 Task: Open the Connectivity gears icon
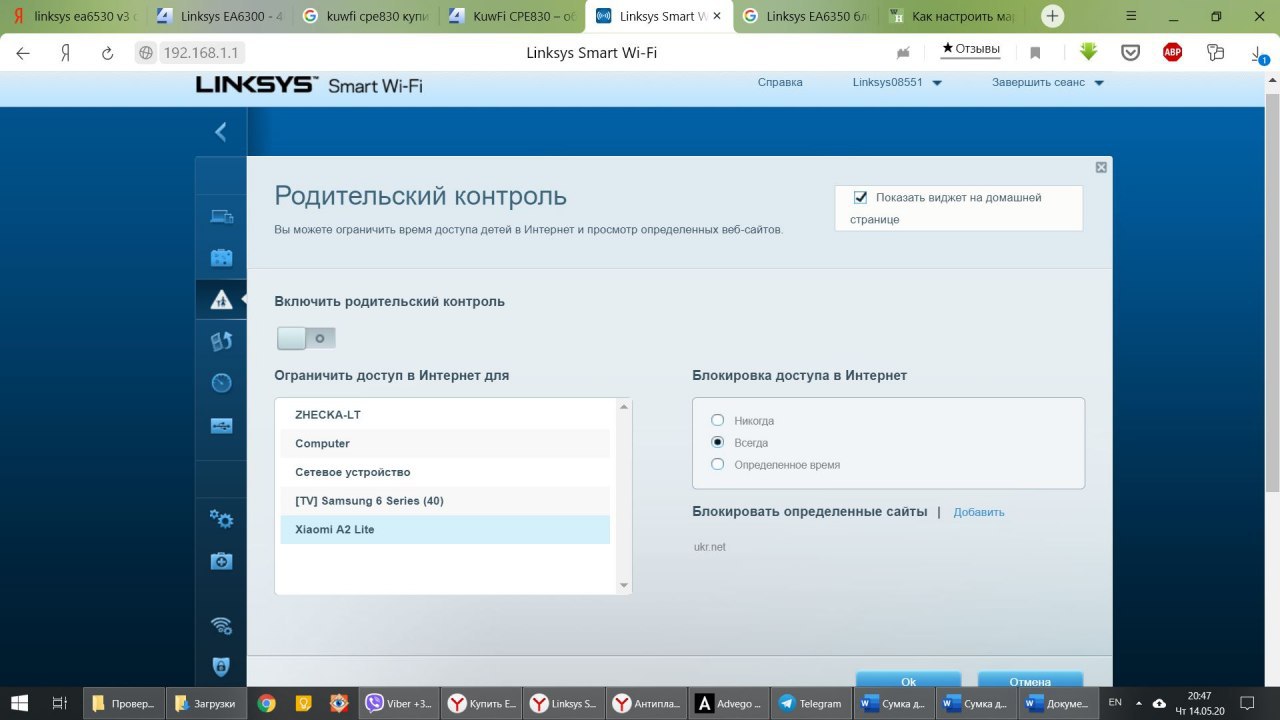coord(221,519)
